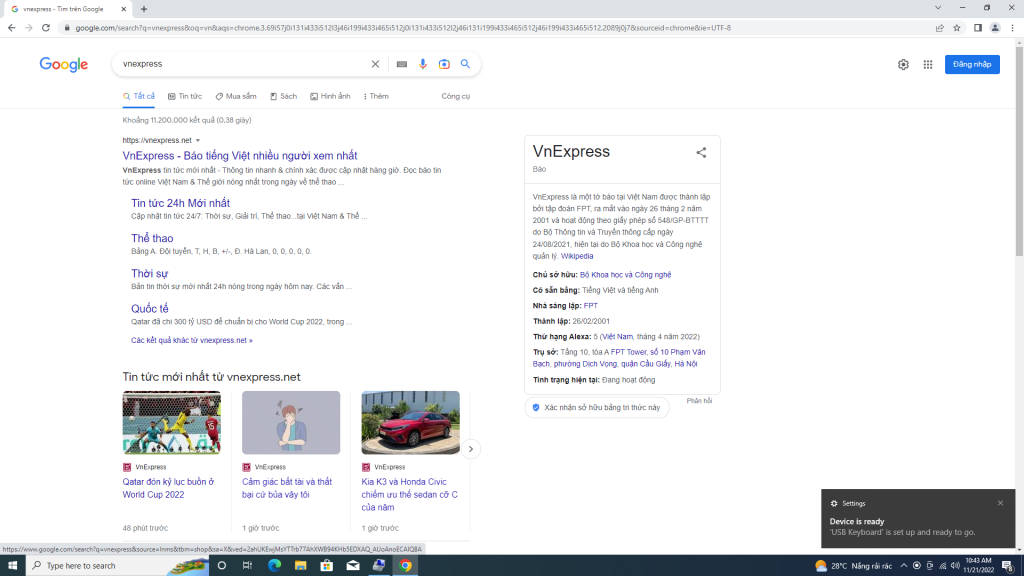The image size is (1024, 576).
Task: Share the VnExpress knowledge panel
Action: coord(701,152)
